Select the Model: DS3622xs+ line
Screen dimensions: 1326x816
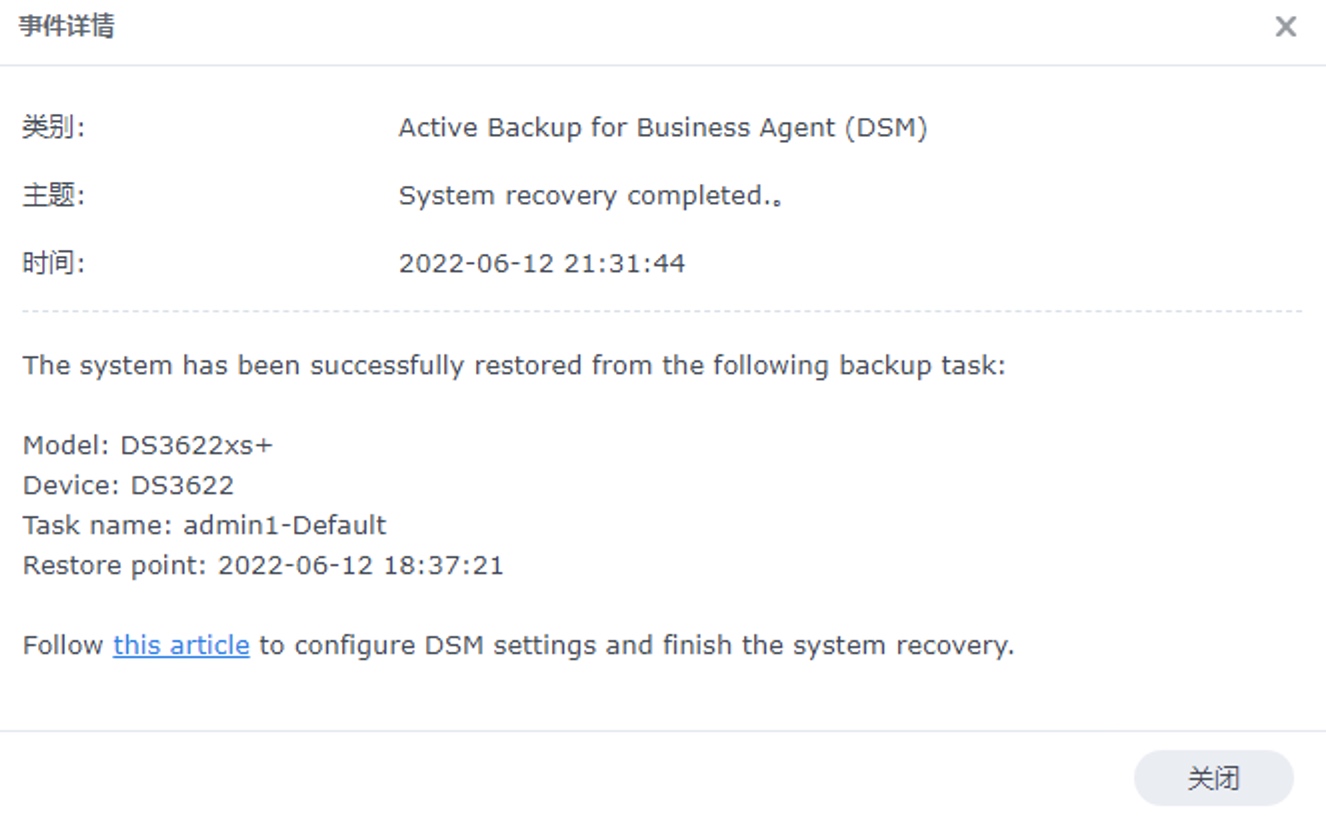tap(147, 446)
